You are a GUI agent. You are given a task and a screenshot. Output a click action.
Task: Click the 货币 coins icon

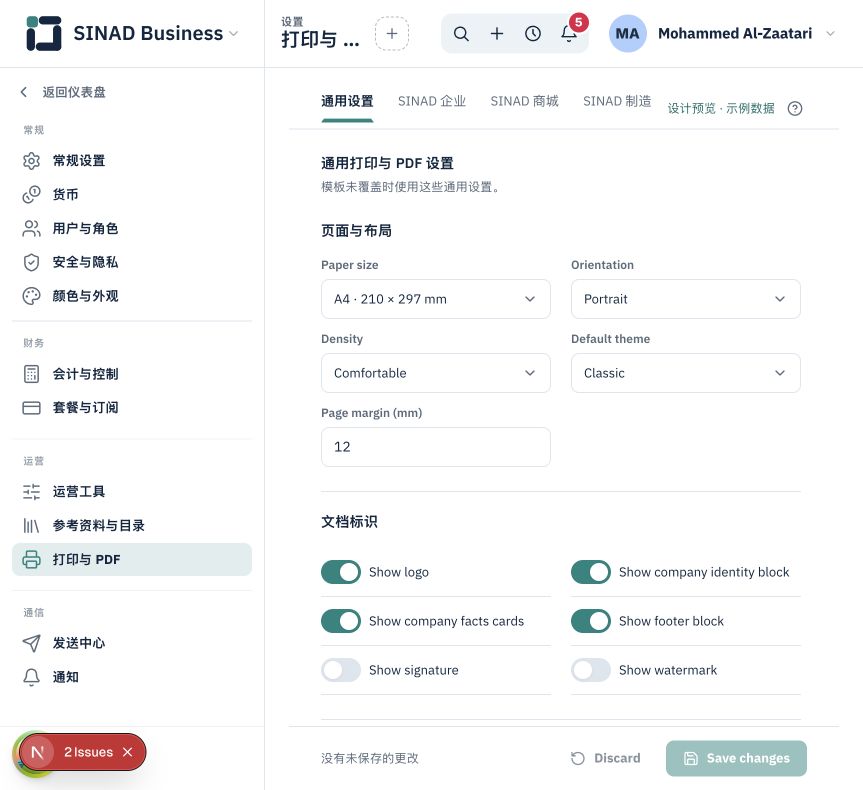point(31,194)
